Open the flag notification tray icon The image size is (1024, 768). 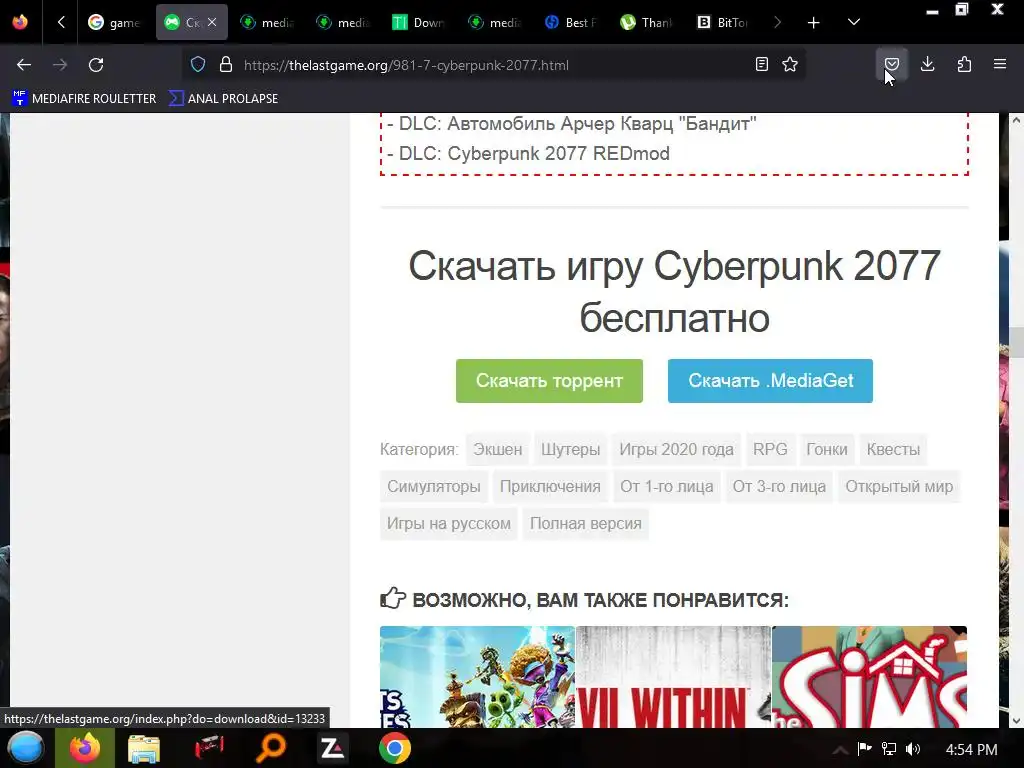tap(865, 749)
